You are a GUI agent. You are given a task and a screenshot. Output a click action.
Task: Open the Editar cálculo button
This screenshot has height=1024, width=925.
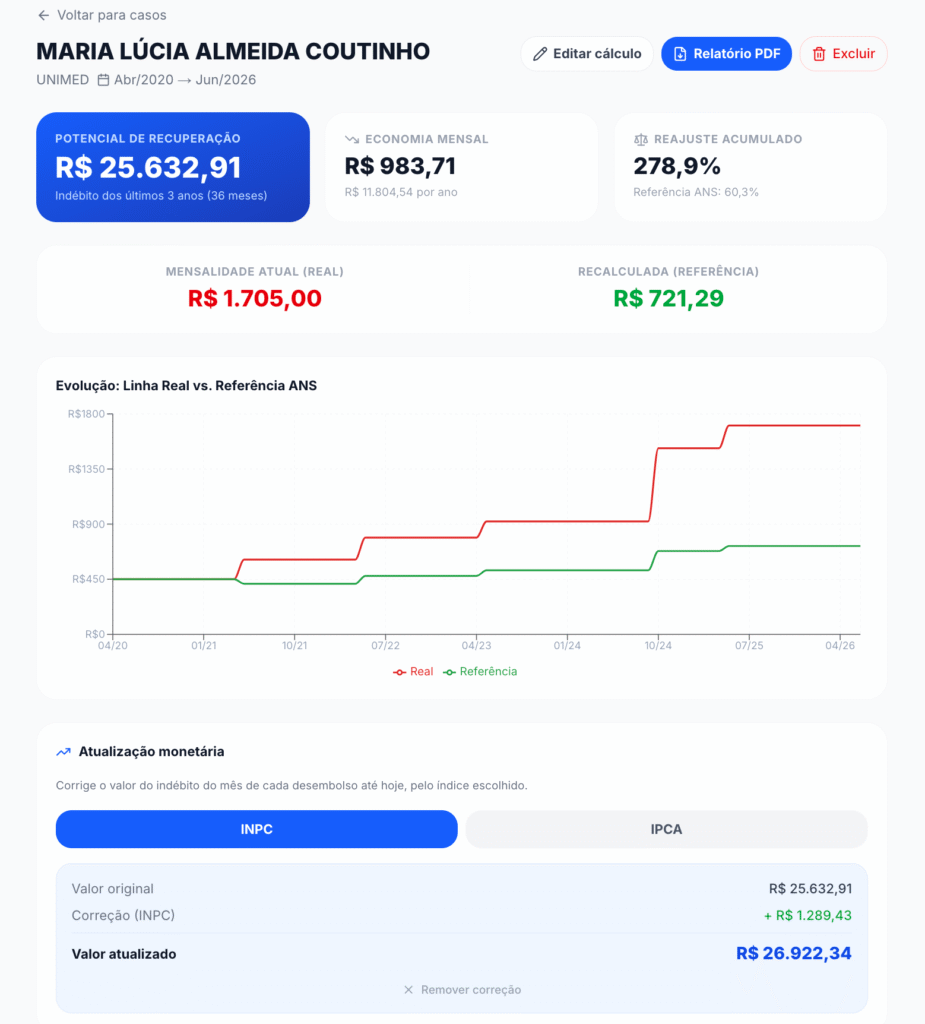[x=587, y=54]
